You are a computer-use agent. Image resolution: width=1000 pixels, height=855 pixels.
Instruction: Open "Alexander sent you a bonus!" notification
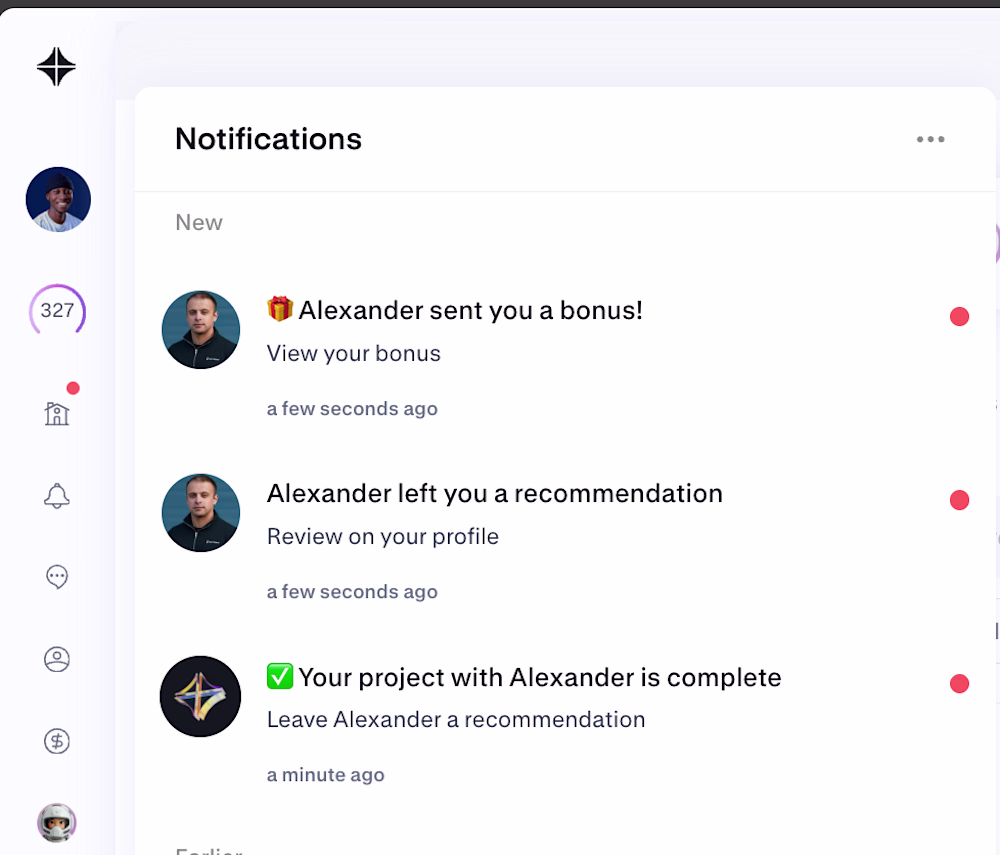pyautogui.click(x=470, y=310)
